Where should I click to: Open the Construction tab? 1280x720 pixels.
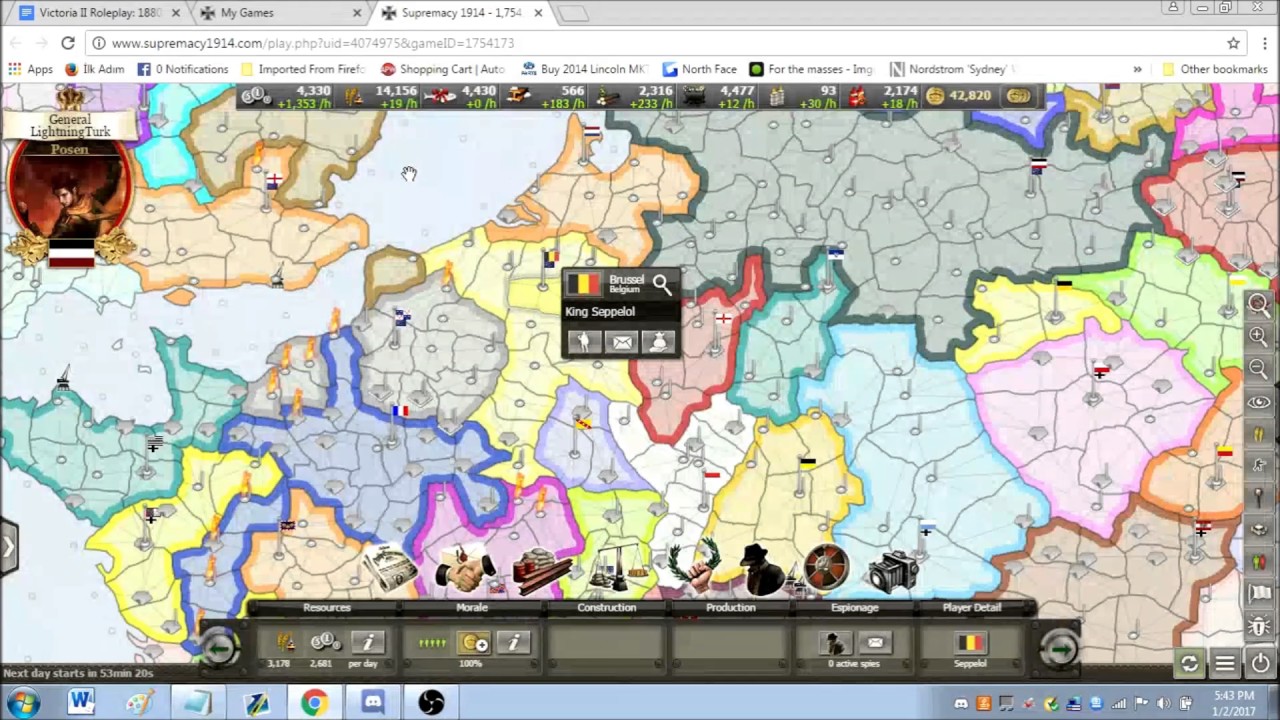click(x=606, y=607)
